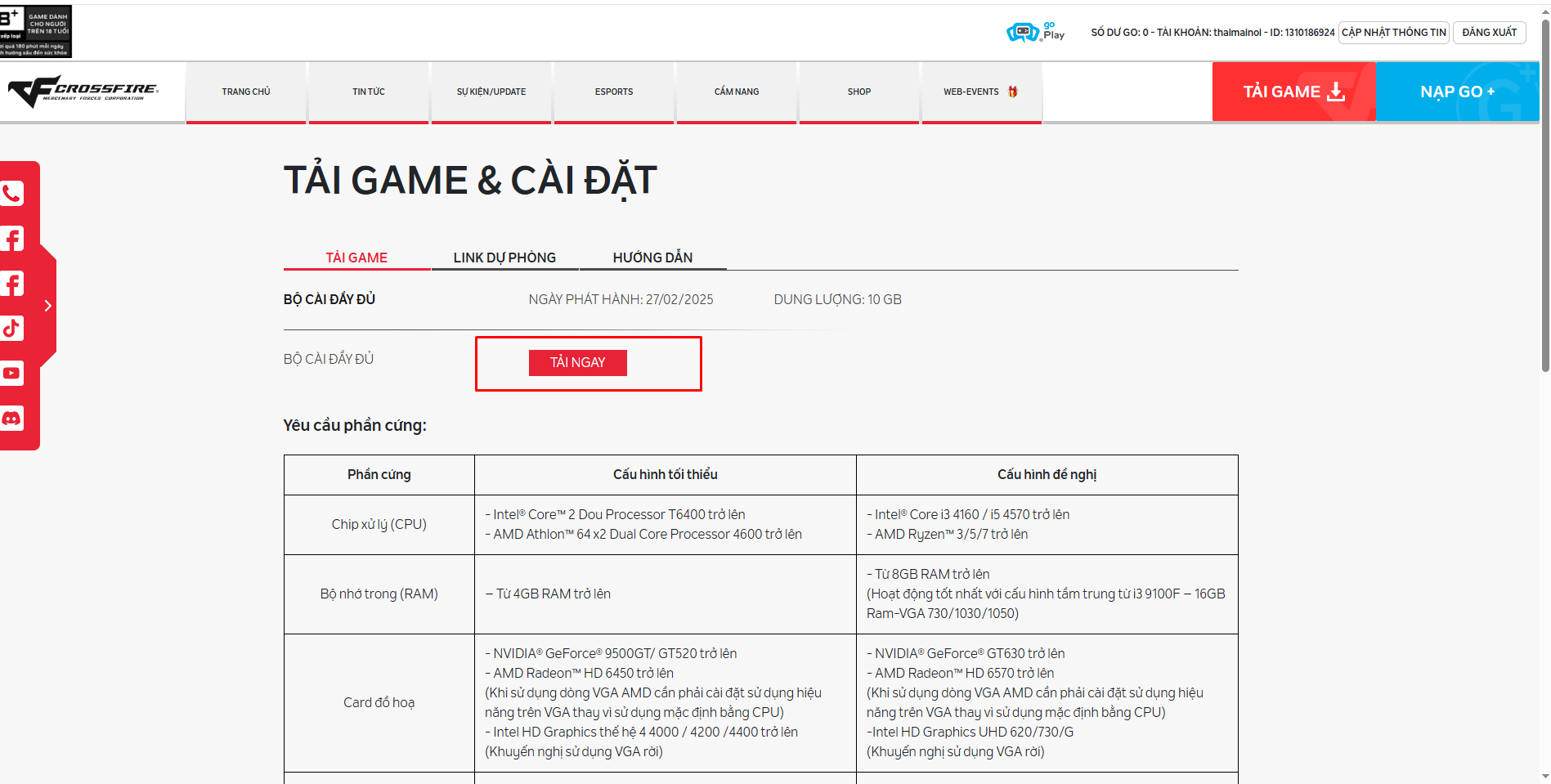Open the first Facebook icon link
This screenshot has width=1551, height=784.
coord(12,239)
